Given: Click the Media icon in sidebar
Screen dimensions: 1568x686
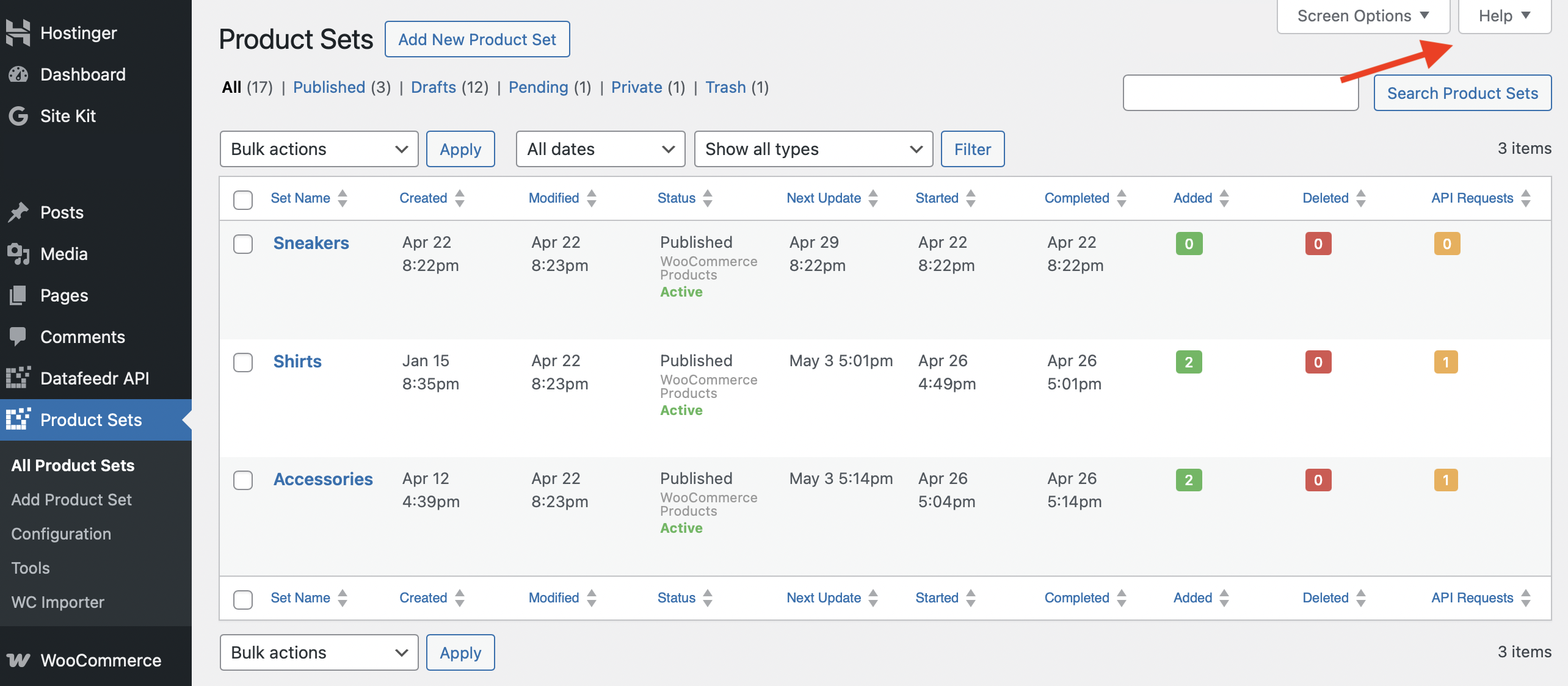Looking at the screenshot, I should [18, 254].
